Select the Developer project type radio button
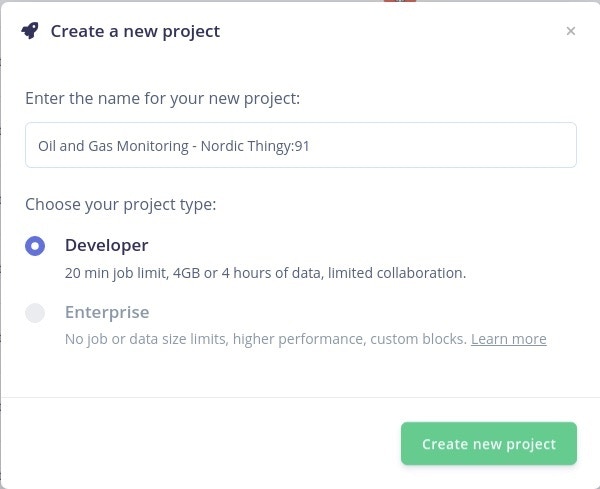This screenshot has width=600, height=489. point(35,245)
